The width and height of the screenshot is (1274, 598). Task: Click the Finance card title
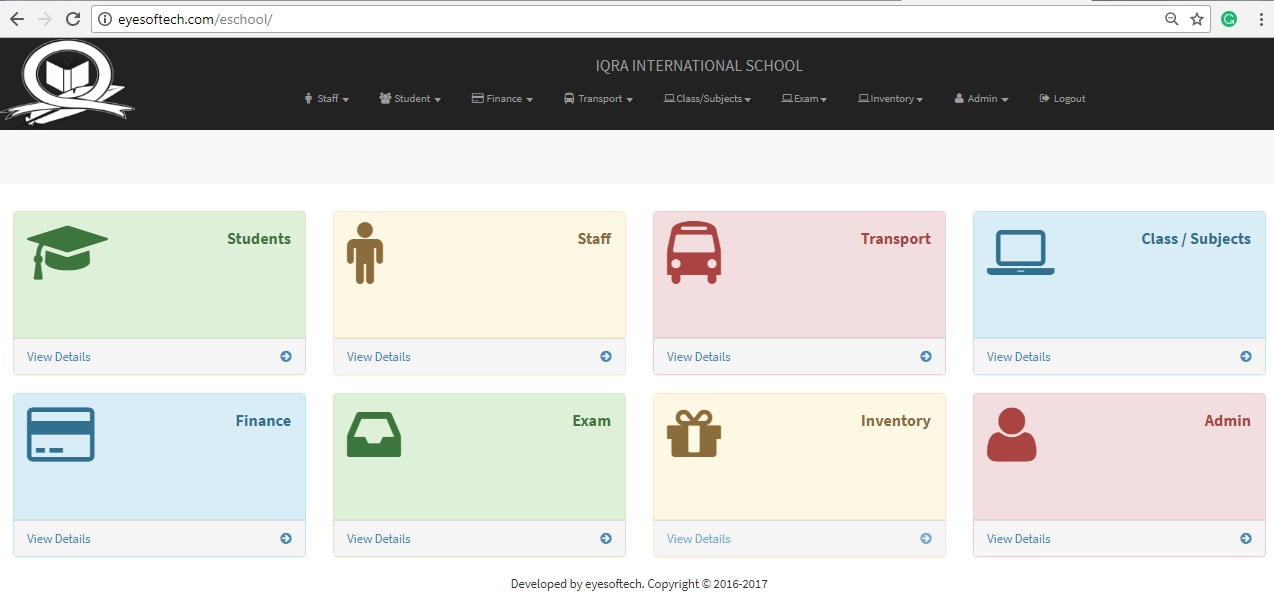coord(264,421)
